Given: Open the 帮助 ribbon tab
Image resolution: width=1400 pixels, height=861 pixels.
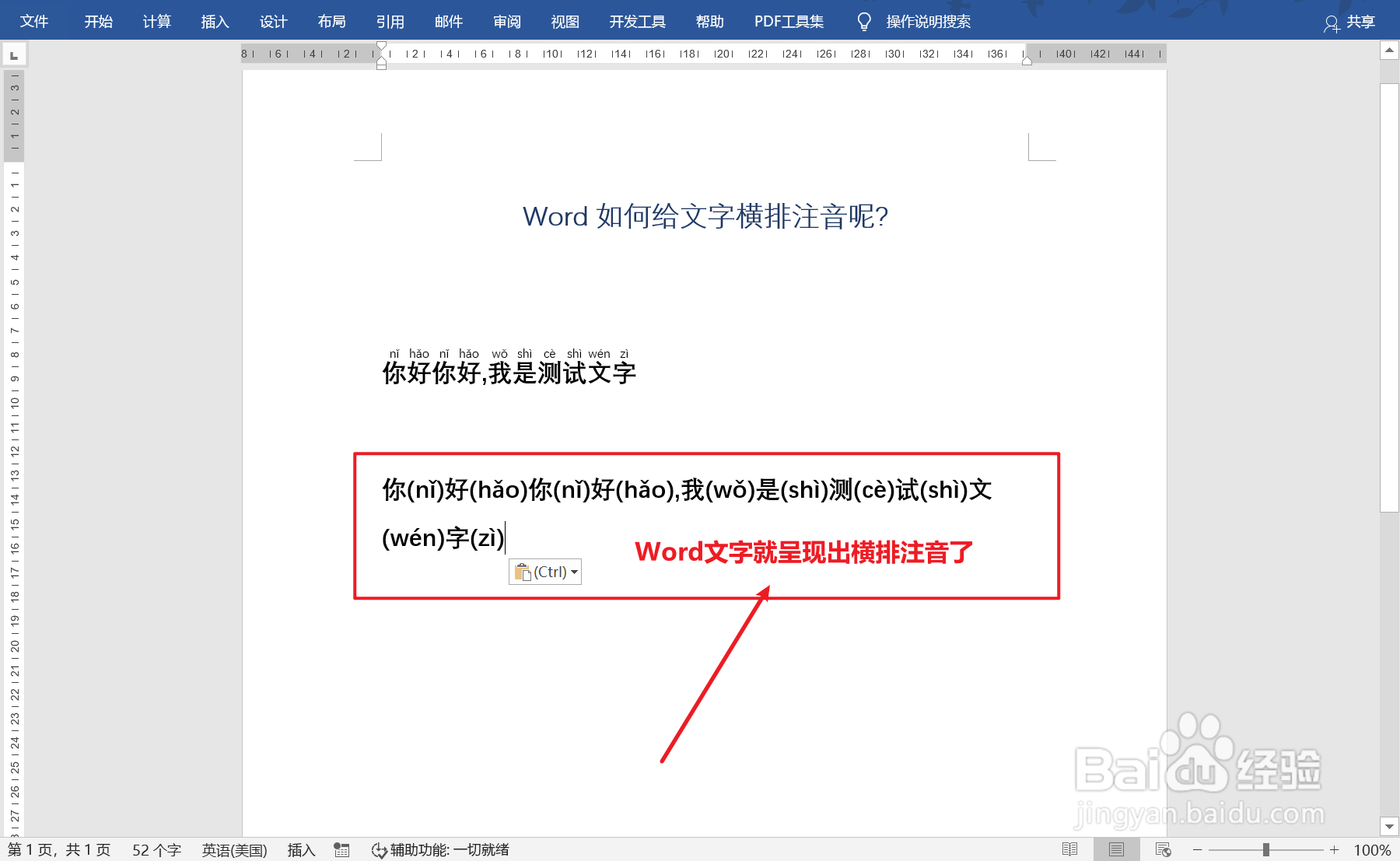Looking at the screenshot, I should tap(710, 22).
